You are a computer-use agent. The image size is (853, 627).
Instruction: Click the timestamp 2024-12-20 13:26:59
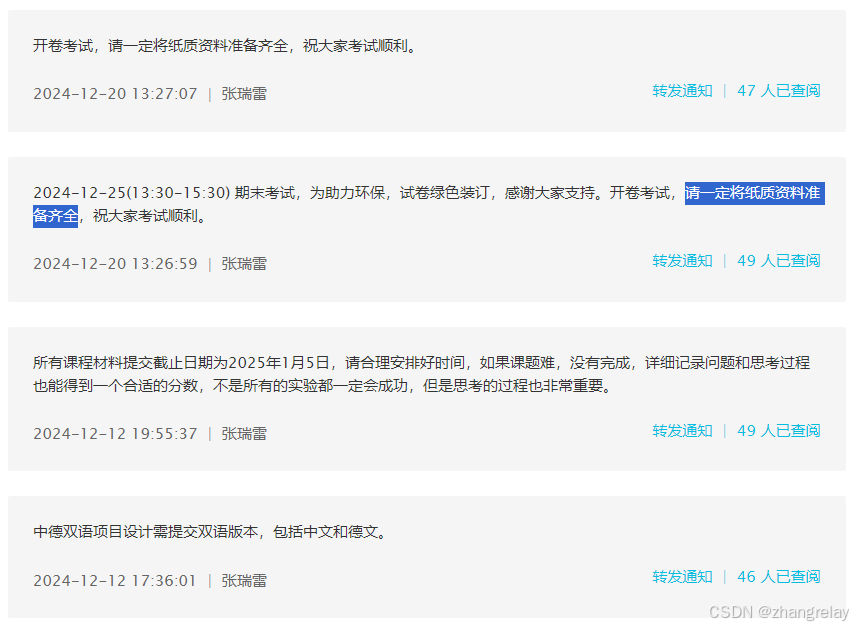pos(115,264)
